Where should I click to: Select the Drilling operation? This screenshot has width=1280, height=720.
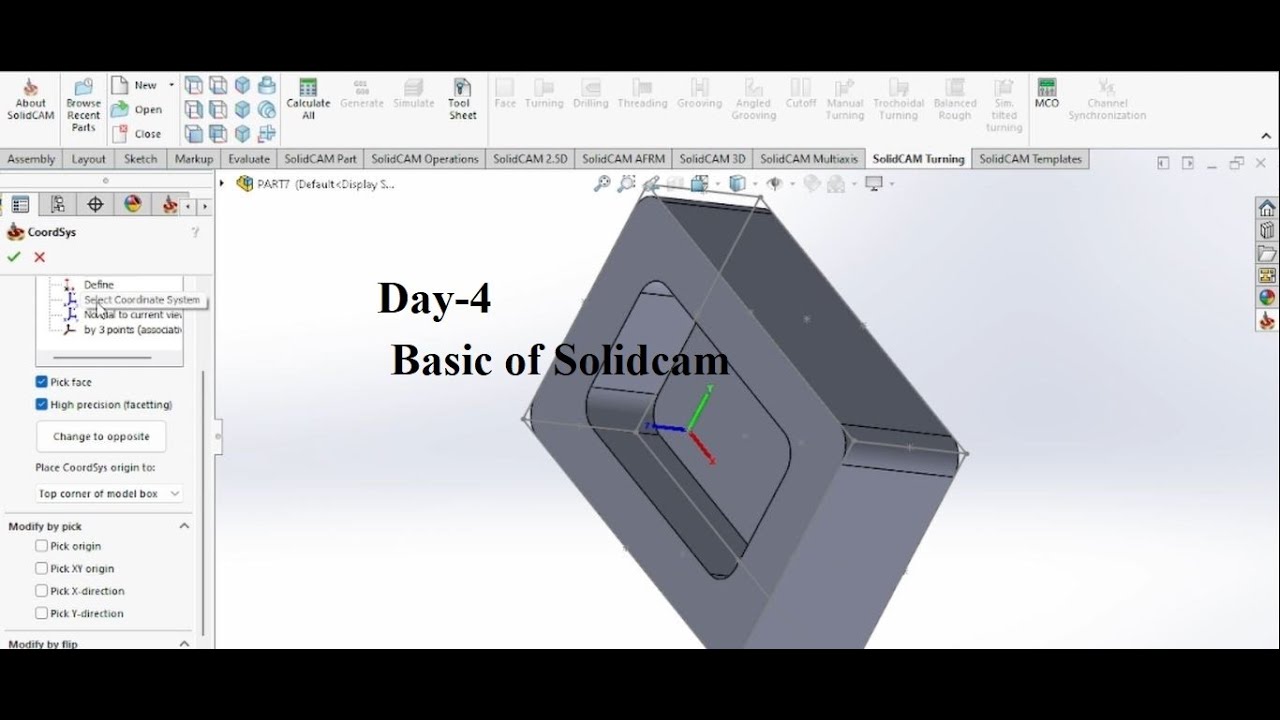pos(590,95)
